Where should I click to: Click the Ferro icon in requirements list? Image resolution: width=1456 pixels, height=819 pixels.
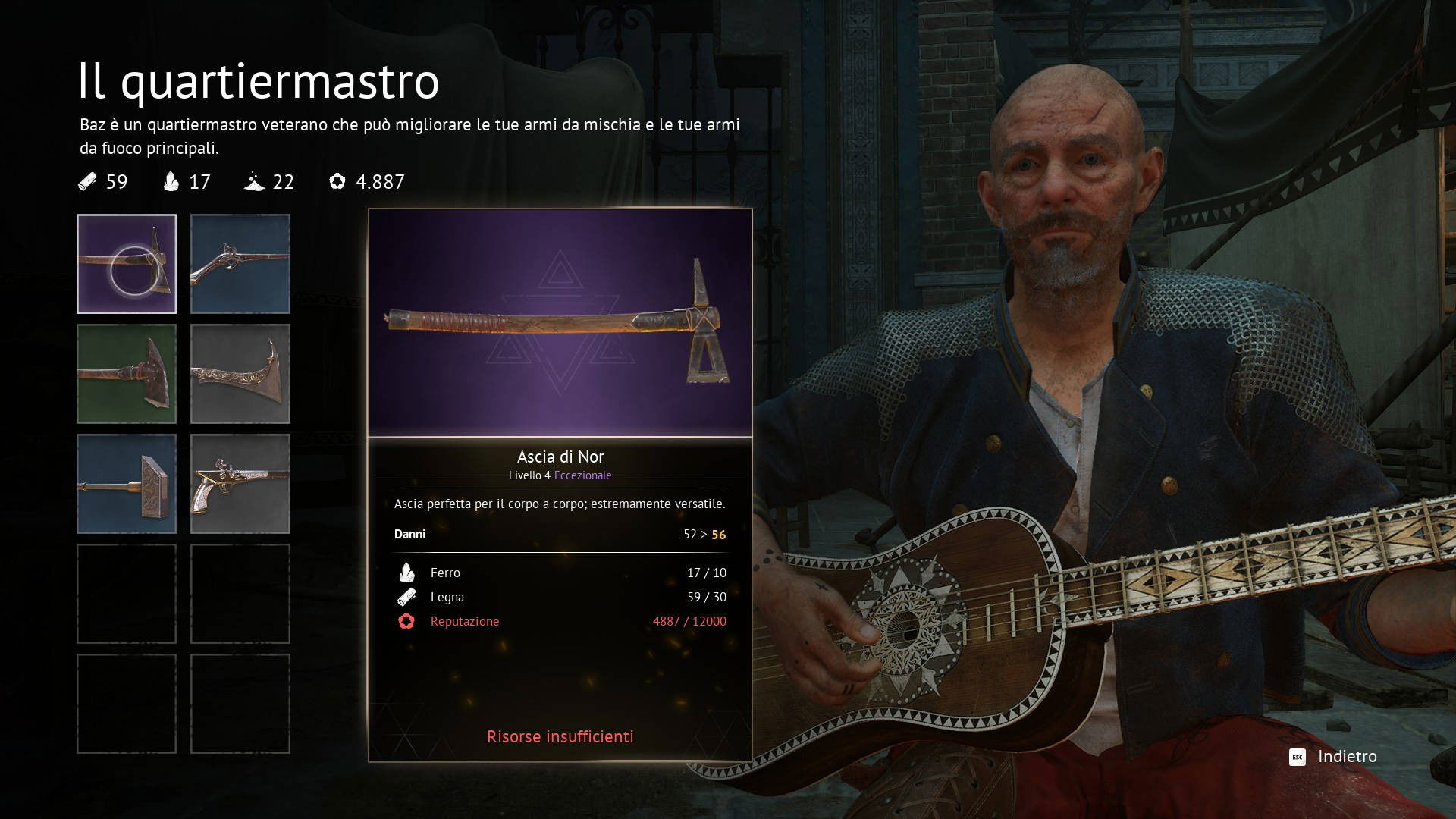[406, 573]
